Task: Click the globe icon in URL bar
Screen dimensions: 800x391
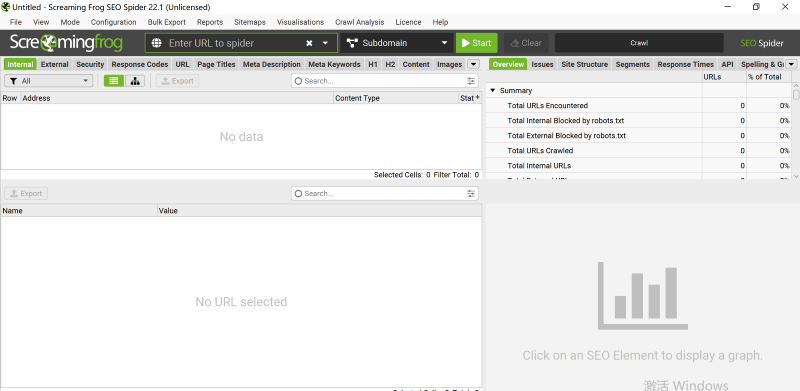Action: 157,43
